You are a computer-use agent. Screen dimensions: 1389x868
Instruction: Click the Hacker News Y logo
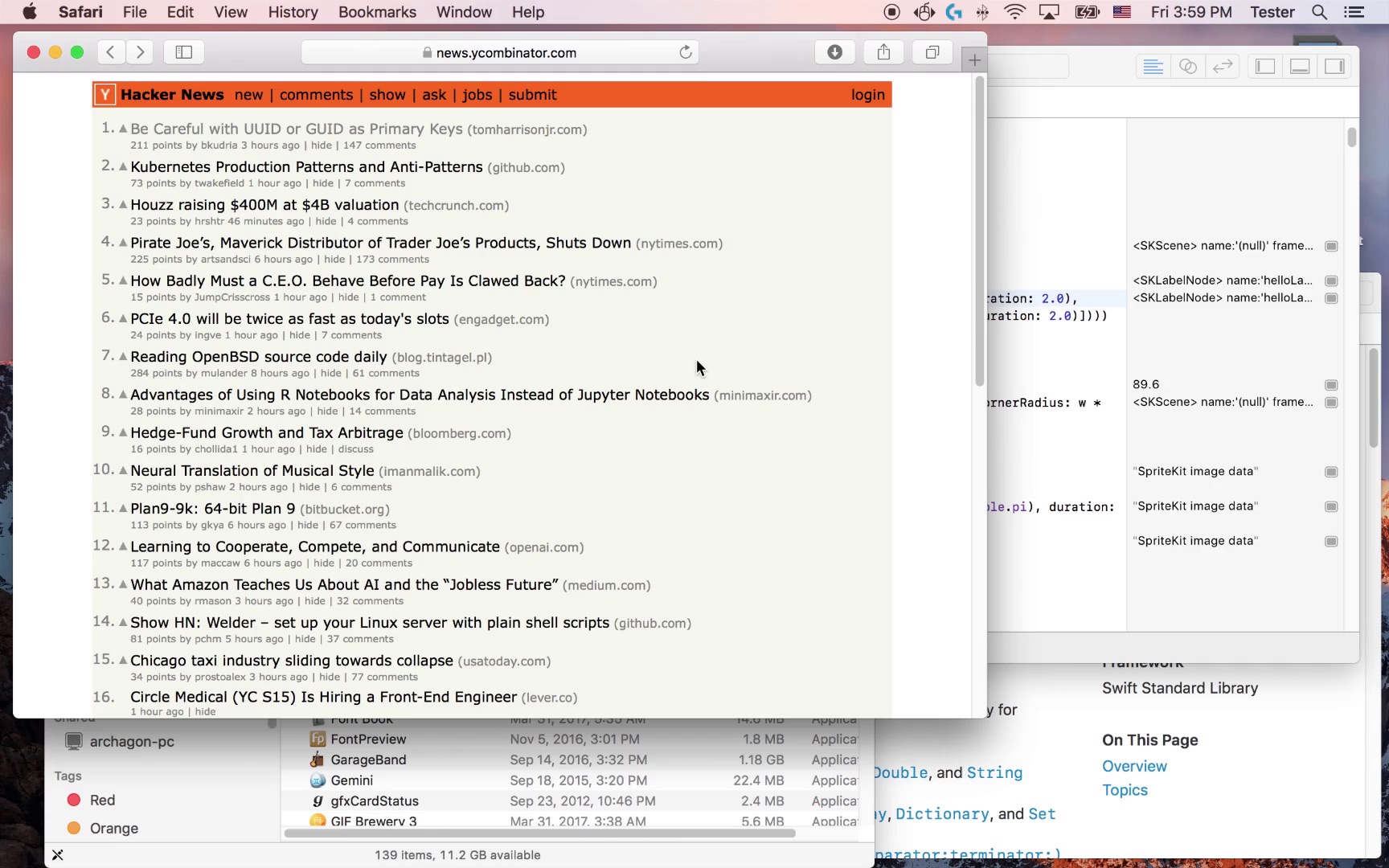[104, 95]
